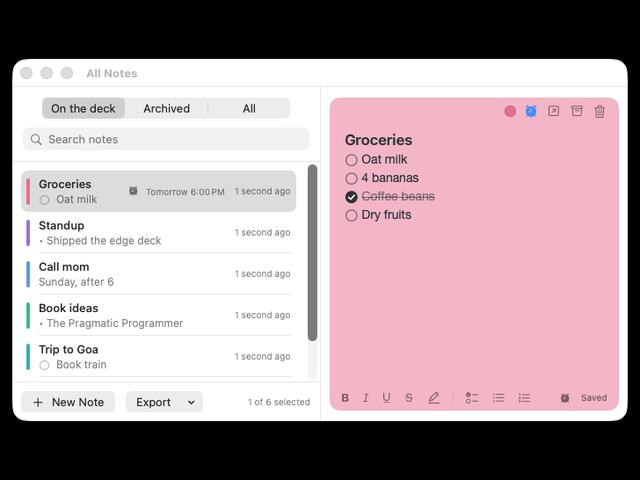The image size is (640, 480).
Task: Toggle underline formatting
Action: click(x=387, y=398)
